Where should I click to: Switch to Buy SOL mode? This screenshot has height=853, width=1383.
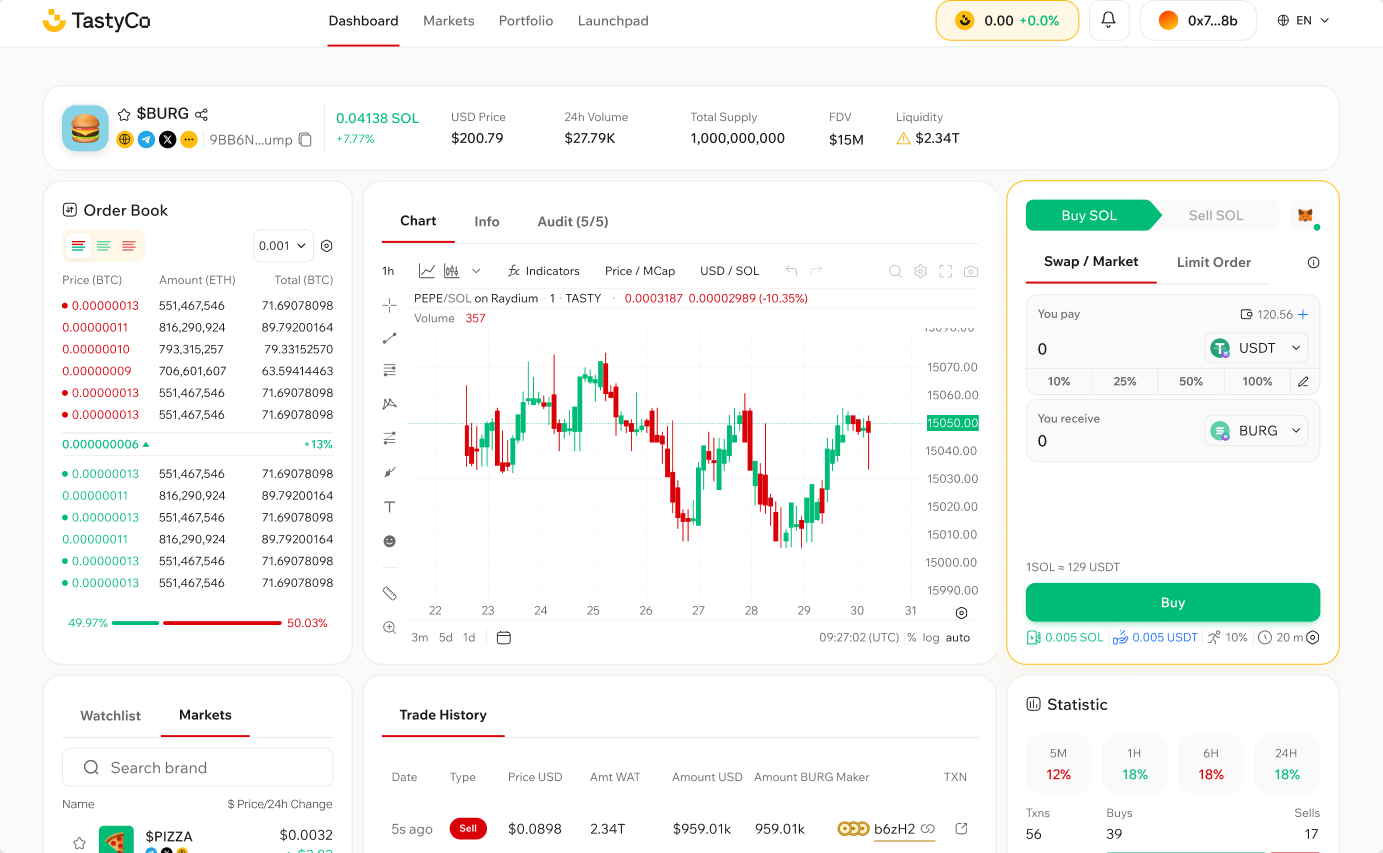click(x=1089, y=215)
